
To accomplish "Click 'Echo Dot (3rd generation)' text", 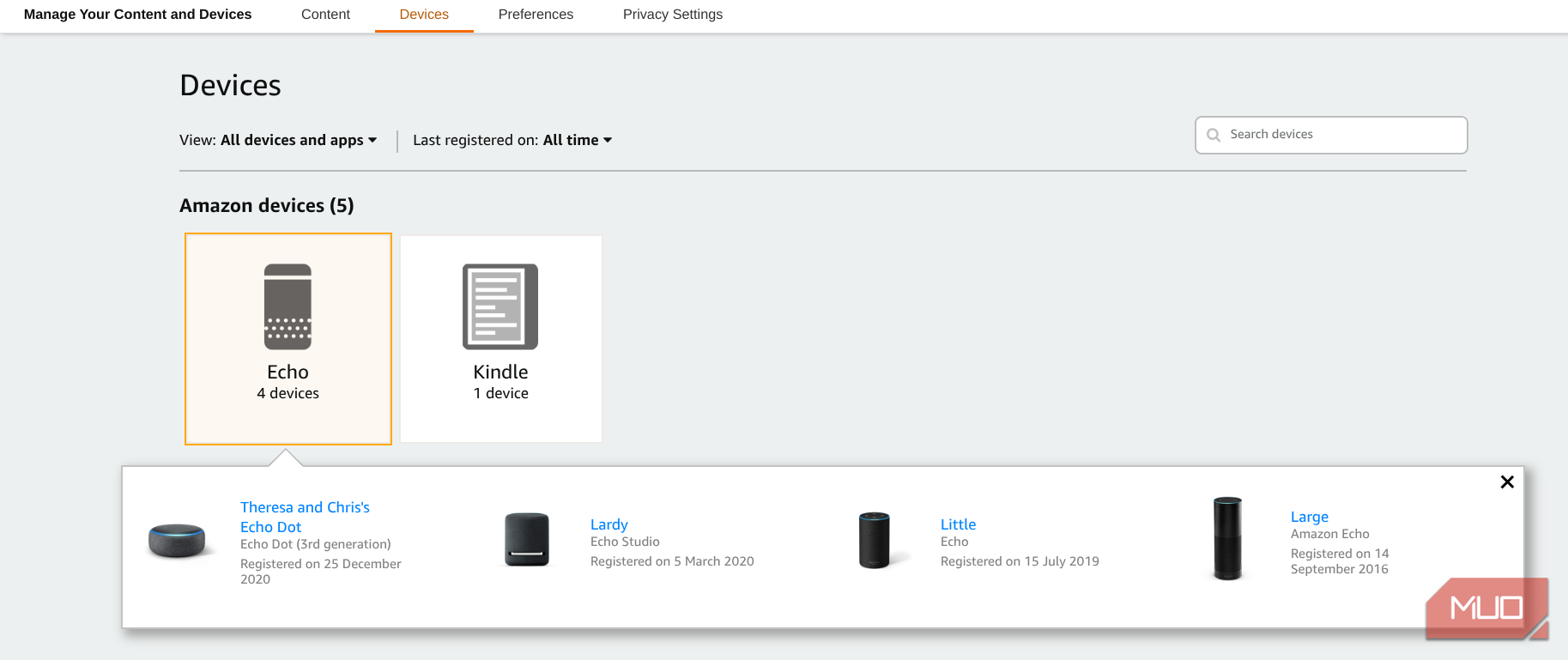I will coord(316,544).
